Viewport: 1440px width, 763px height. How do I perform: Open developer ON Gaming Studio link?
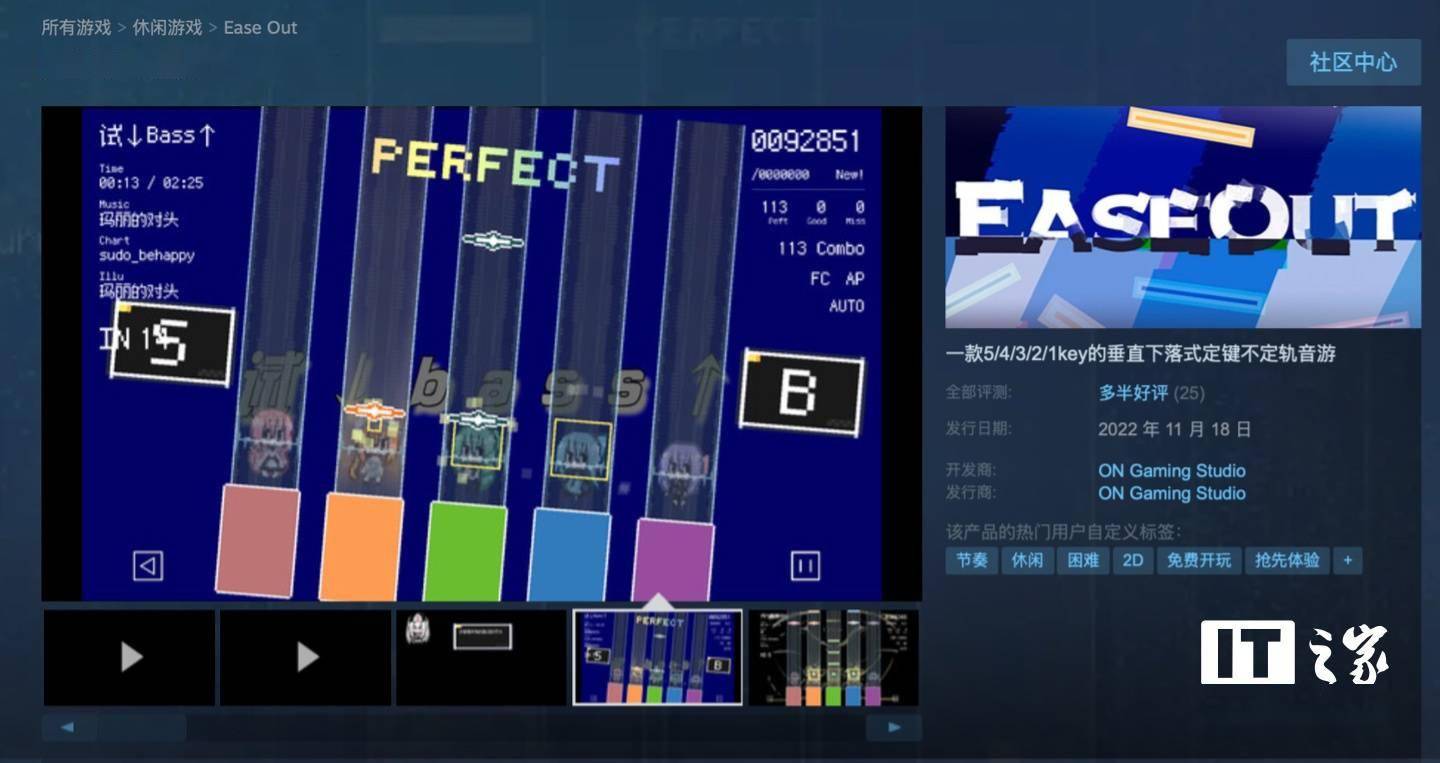[1172, 470]
